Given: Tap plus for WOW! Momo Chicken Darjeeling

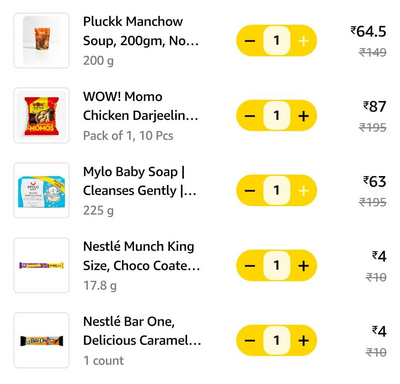Looking at the screenshot, I should coord(303,116).
